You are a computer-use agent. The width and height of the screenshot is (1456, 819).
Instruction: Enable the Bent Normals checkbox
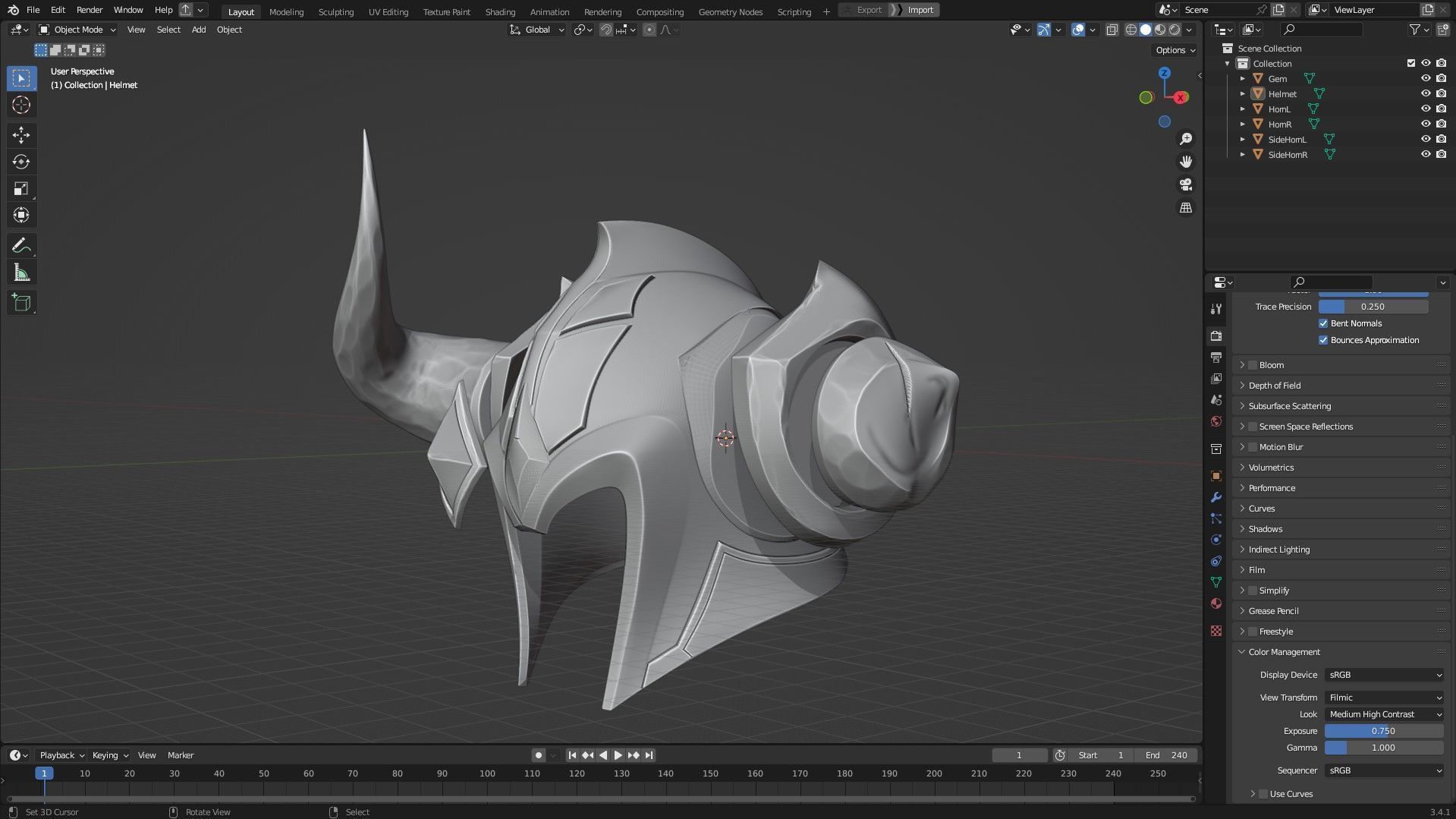(1323, 323)
